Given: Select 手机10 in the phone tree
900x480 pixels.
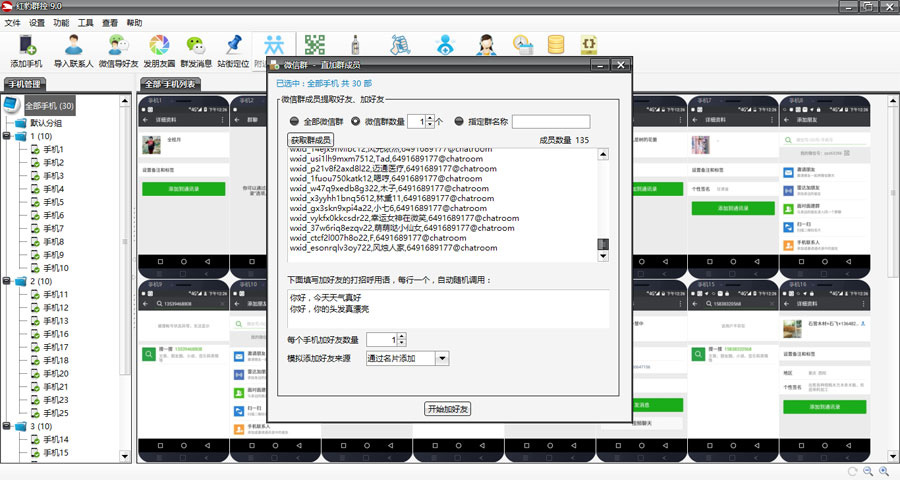Looking at the screenshot, I should 56,268.
